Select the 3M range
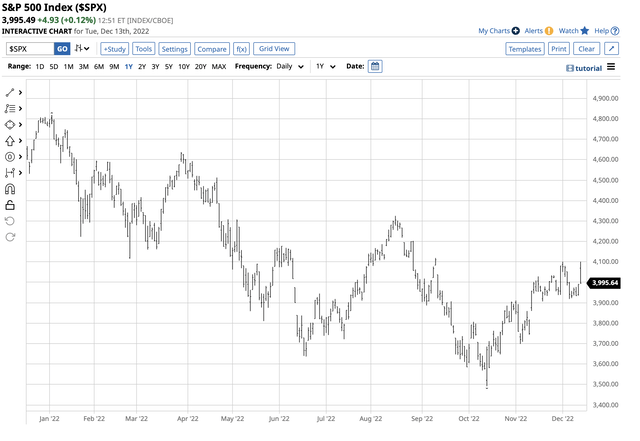Screen dimensions: 640x441 pyautogui.click(x=84, y=67)
